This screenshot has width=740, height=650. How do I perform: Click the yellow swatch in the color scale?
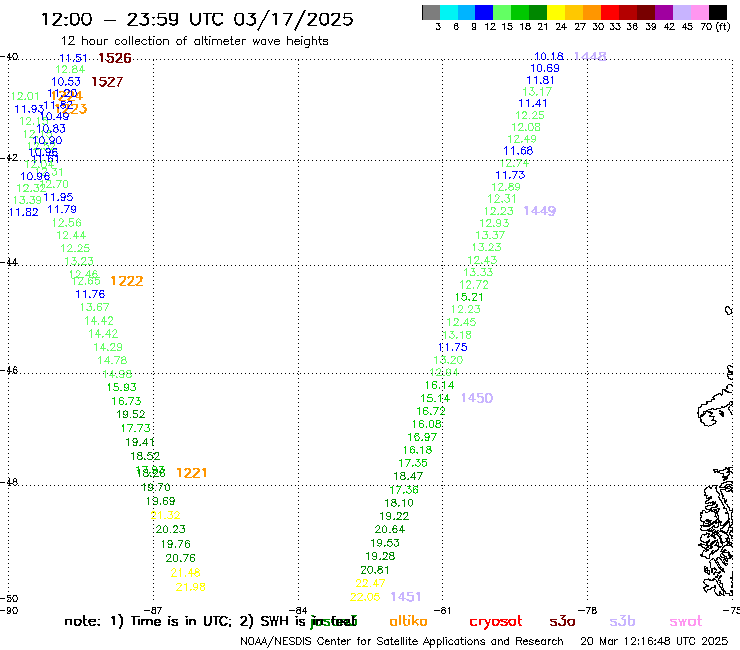click(x=556, y=12)
